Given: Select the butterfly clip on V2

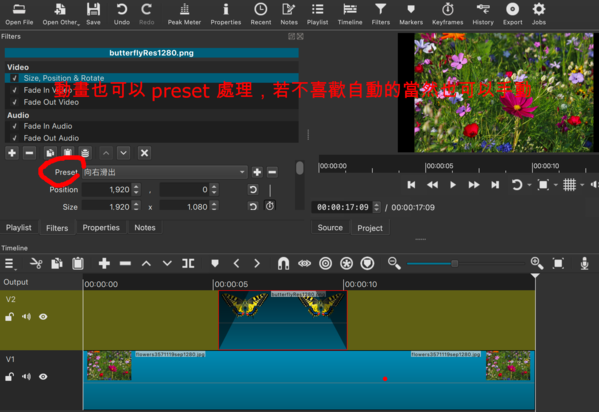Looking at the screenshot, I should coord(283,320).
